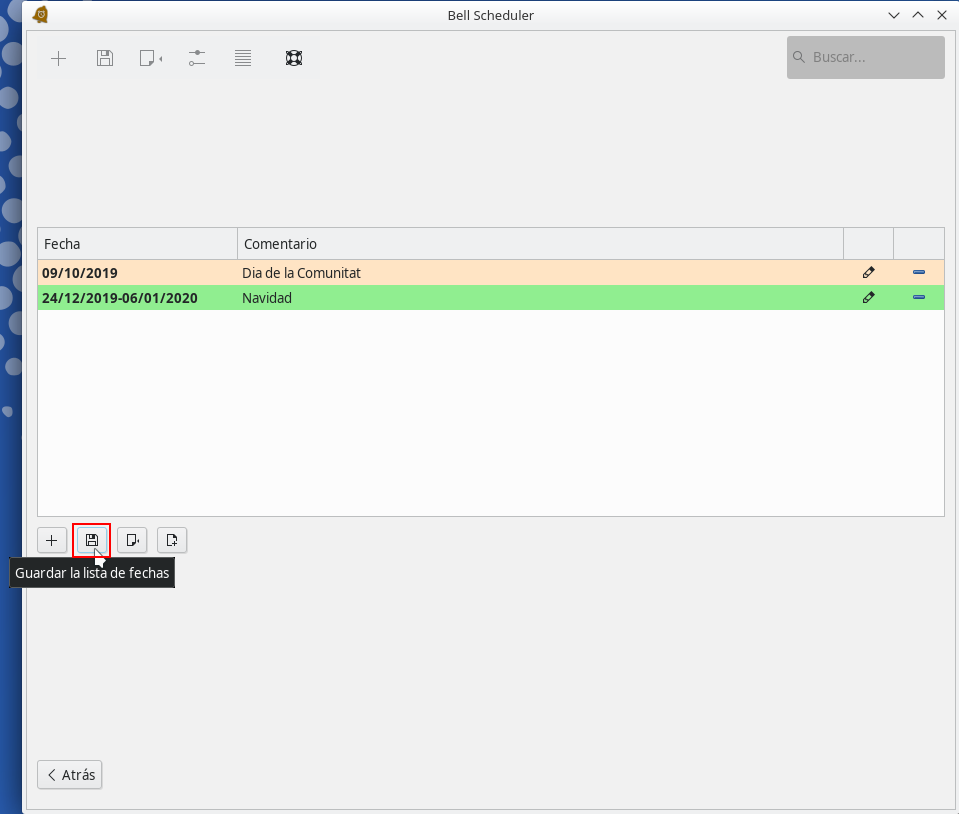
Task: Open the top toolbar page dropdown
Action: click(x=151, y=58)
